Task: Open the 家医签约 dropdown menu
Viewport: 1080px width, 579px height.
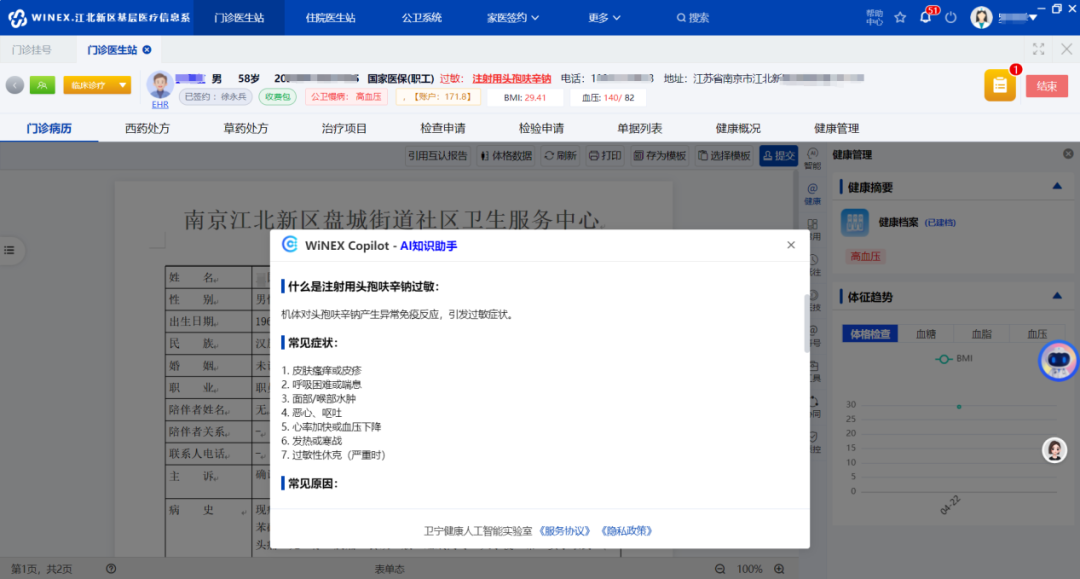Action: 512,18
